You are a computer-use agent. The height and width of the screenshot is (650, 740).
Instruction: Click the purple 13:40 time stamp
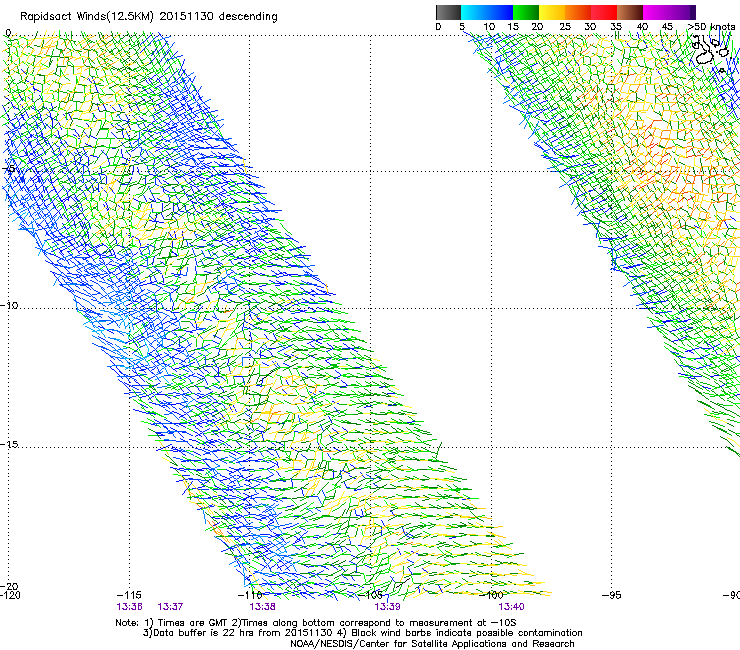(x=511, y=607)
